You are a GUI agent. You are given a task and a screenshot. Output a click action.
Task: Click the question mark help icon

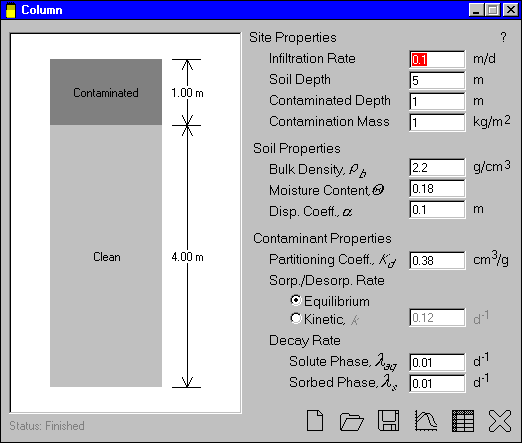coord(503,37)
